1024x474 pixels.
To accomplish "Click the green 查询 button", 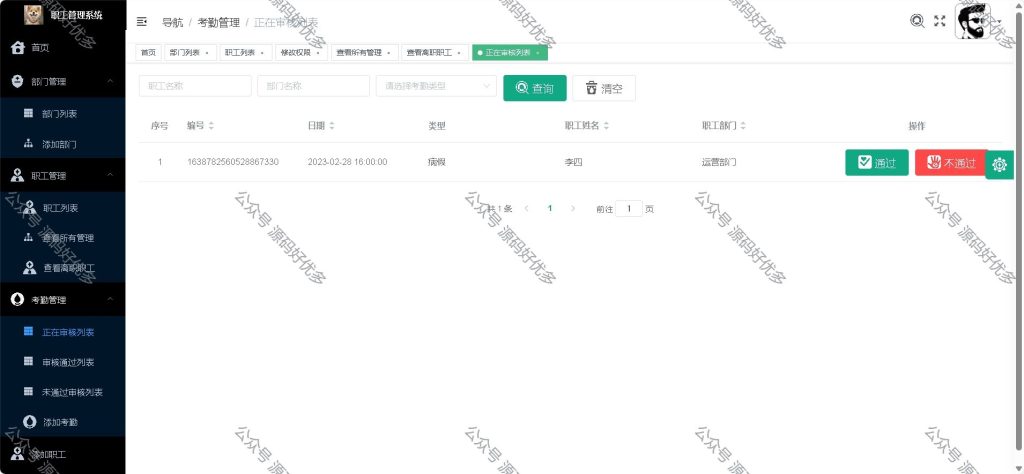I will pos(535,88).
